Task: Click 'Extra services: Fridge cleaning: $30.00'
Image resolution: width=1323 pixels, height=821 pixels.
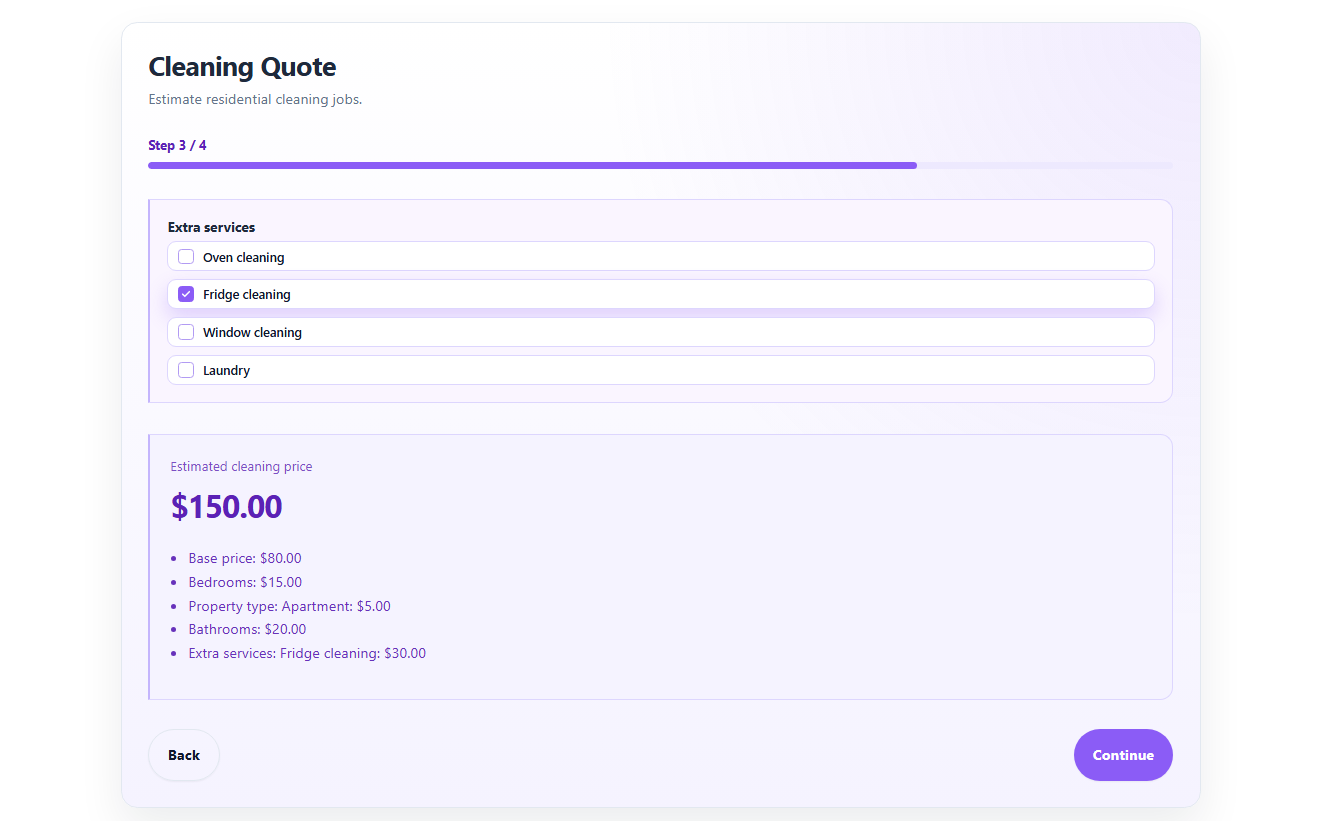Action: pyautogui.click(x=307, y=653)
